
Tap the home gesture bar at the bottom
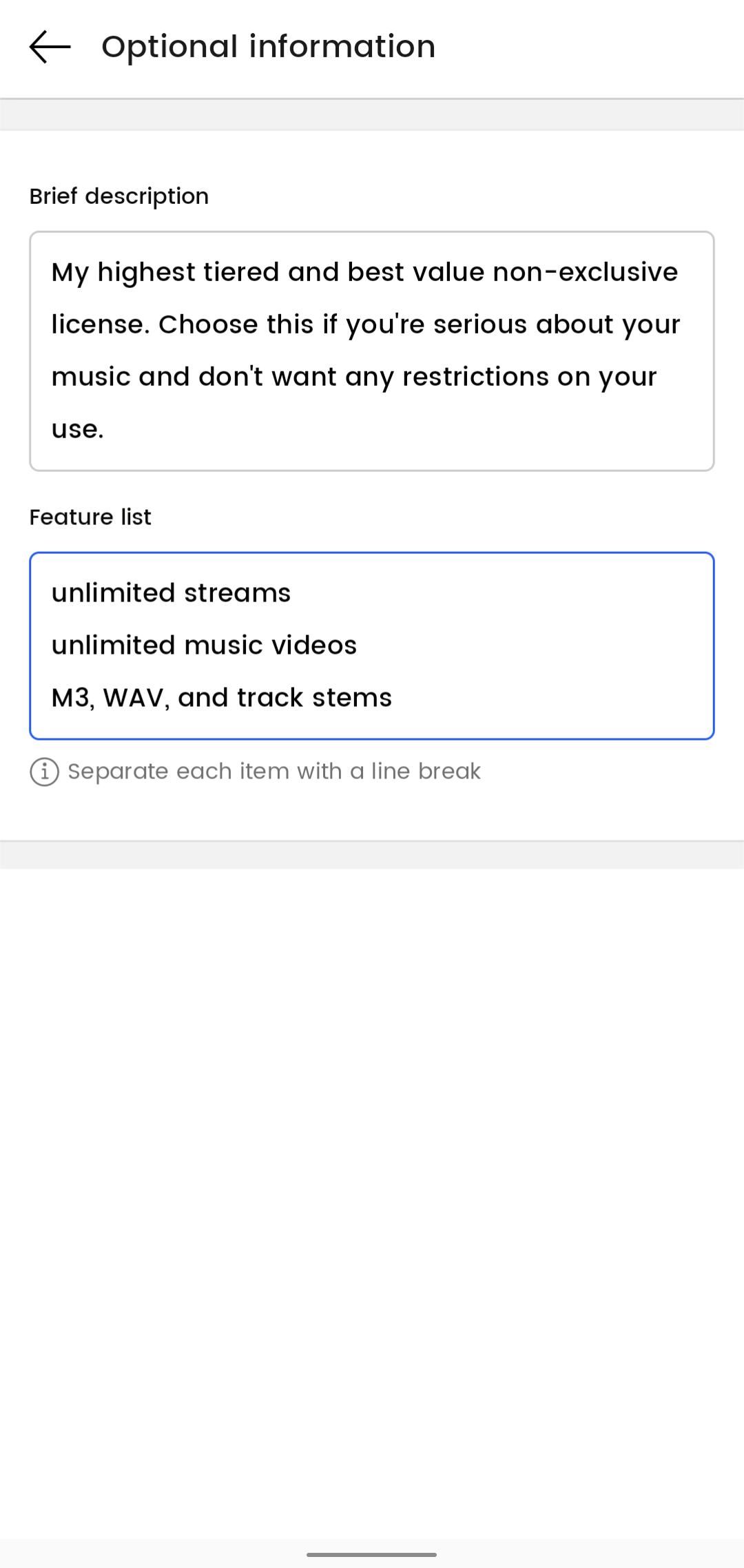click(372, 1554)
